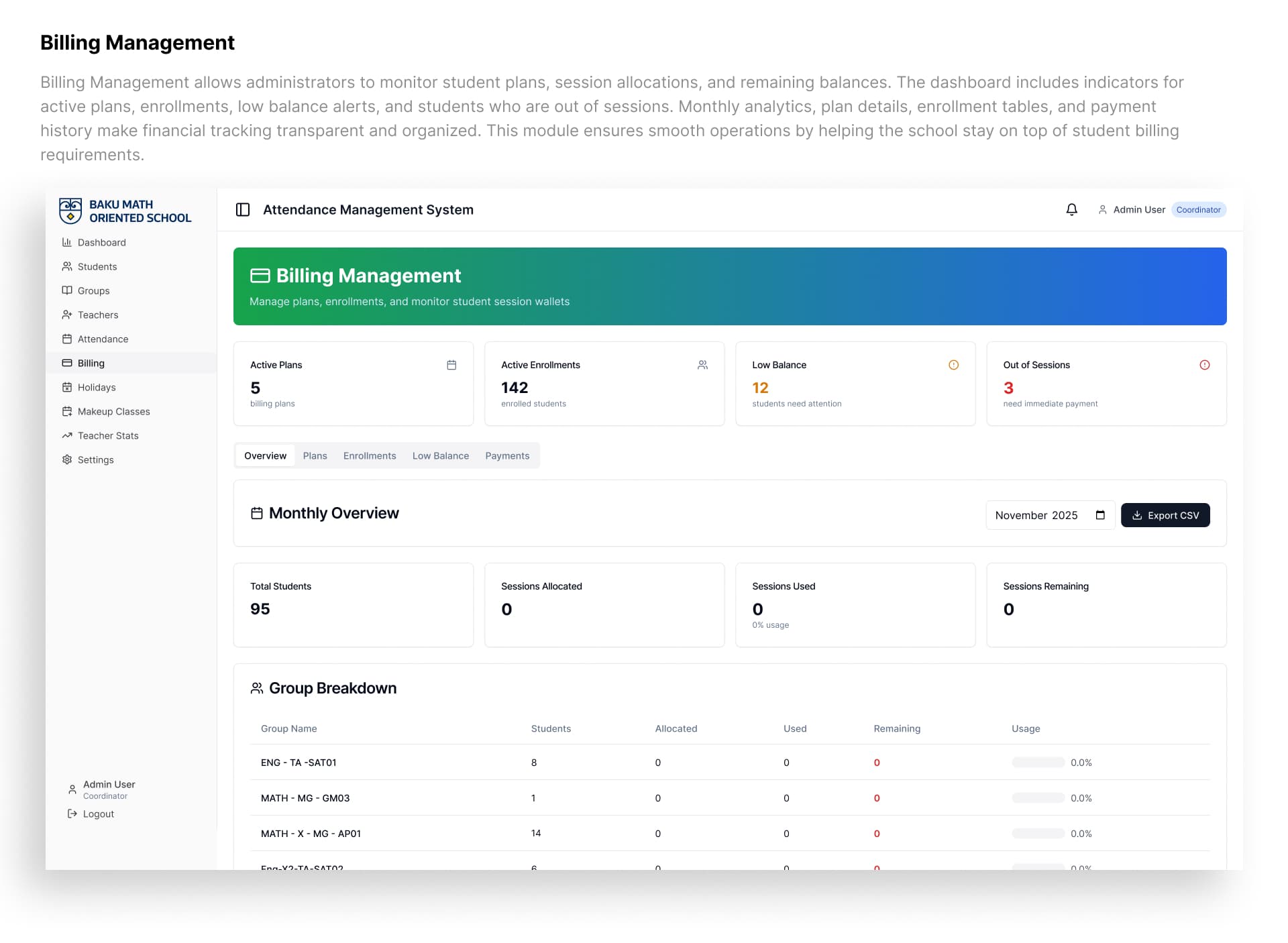Image resolution: width=1288 pixels, height=943 pixels.
Task: Click the Export CSV button
Action: (x=1165, y=515)
